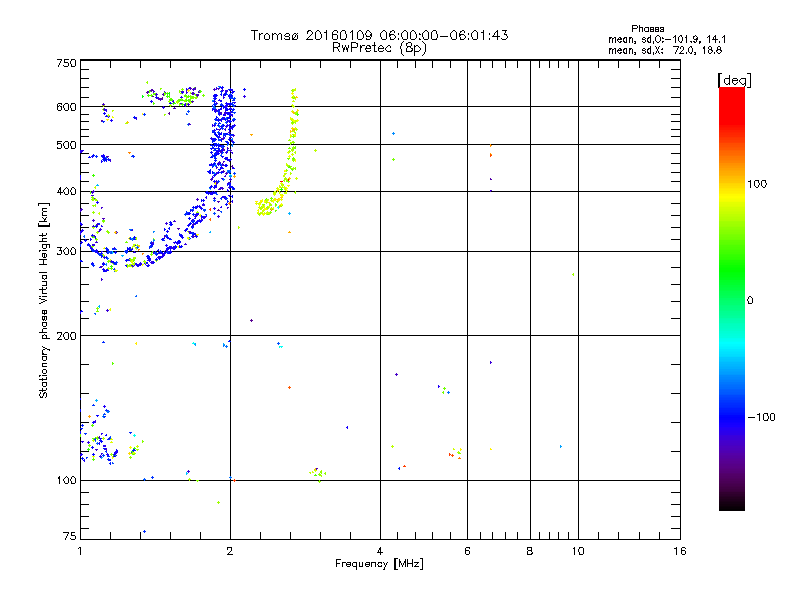The height and width of the screenshot is (600, 800).
Task: Click the 'RwPretec (8p)' subtitle
Action: pos(379,48)
